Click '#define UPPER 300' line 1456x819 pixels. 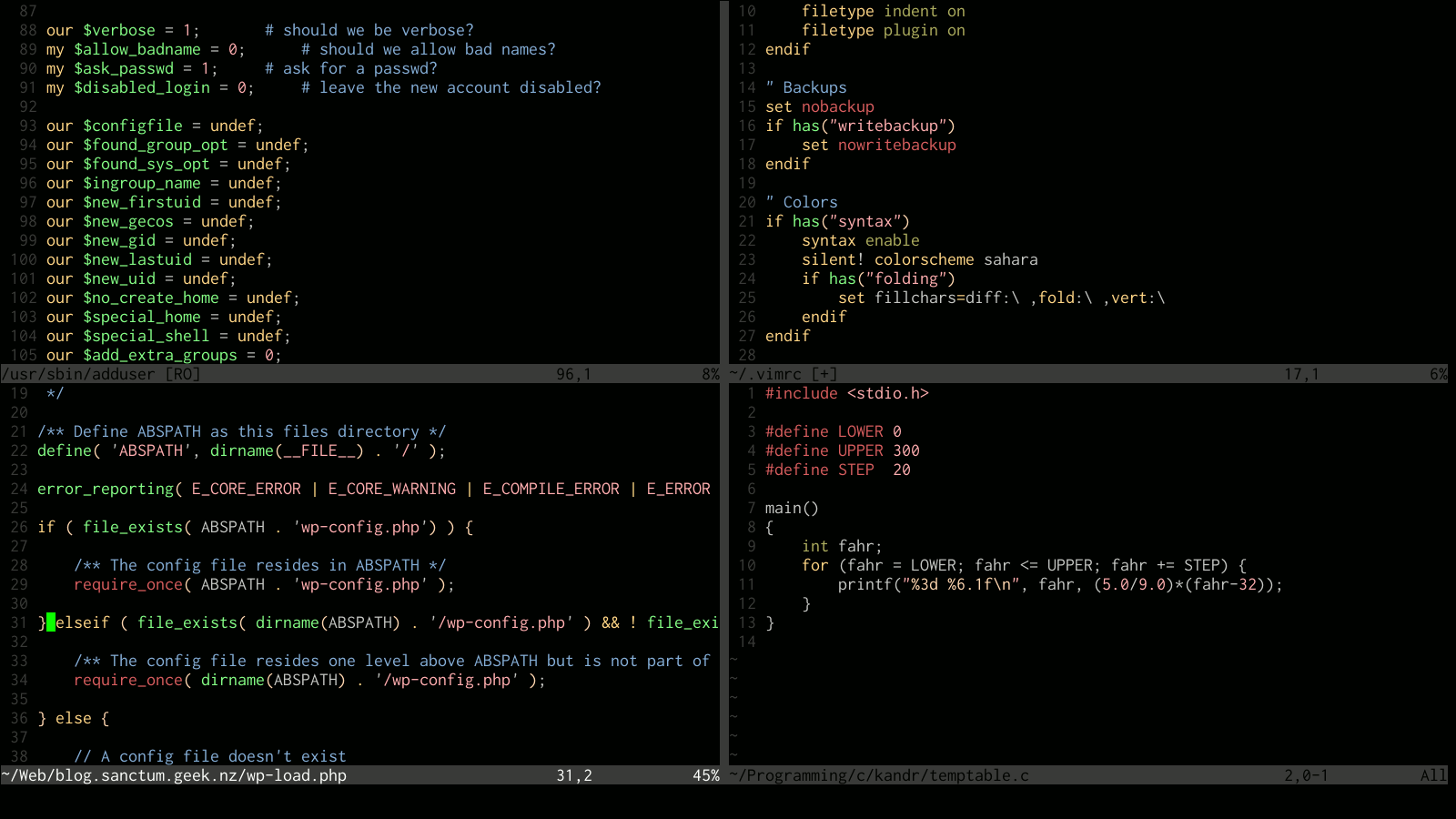coord(842,450)
